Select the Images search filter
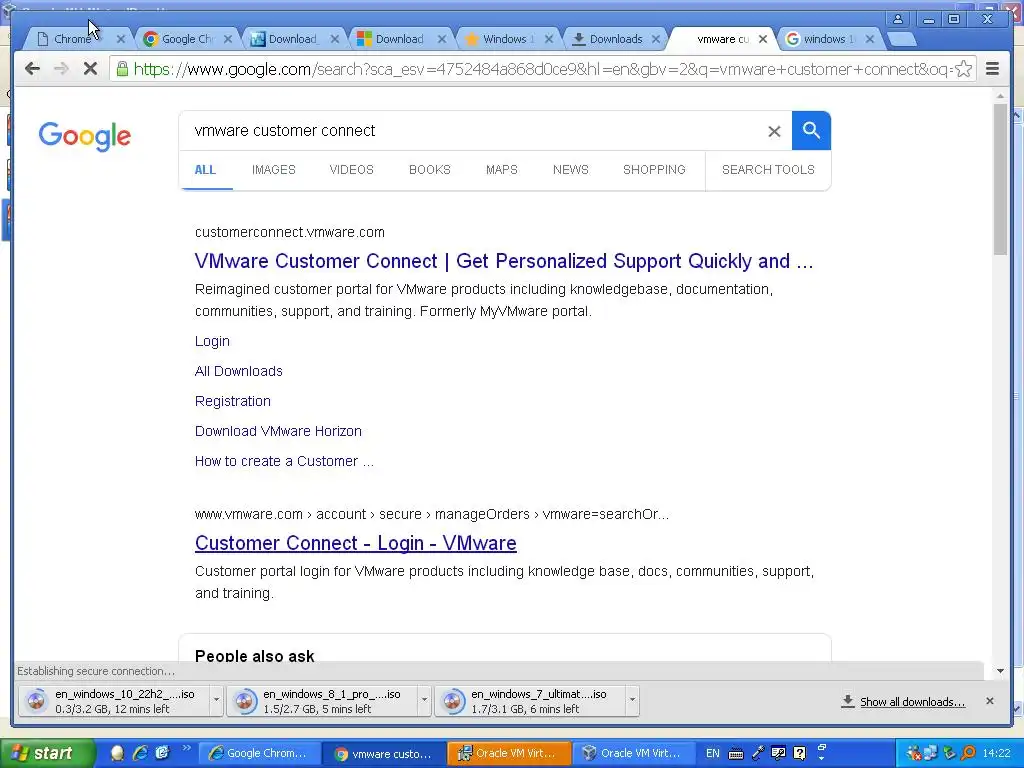This screenshot has height=768, width=1024. point(274,170)
